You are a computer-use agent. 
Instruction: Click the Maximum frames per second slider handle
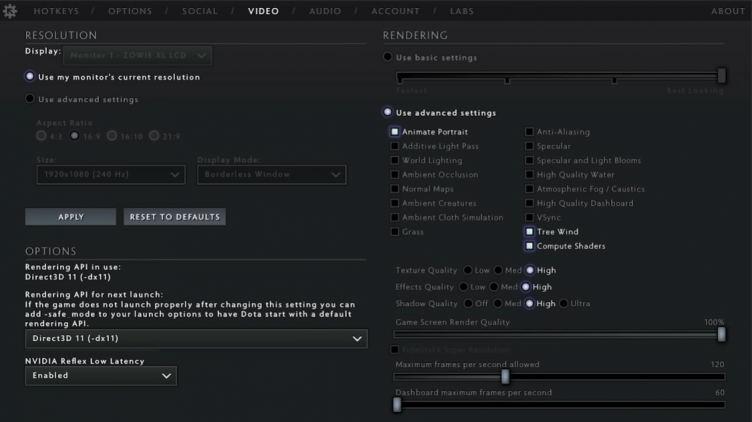coord(505,377)
